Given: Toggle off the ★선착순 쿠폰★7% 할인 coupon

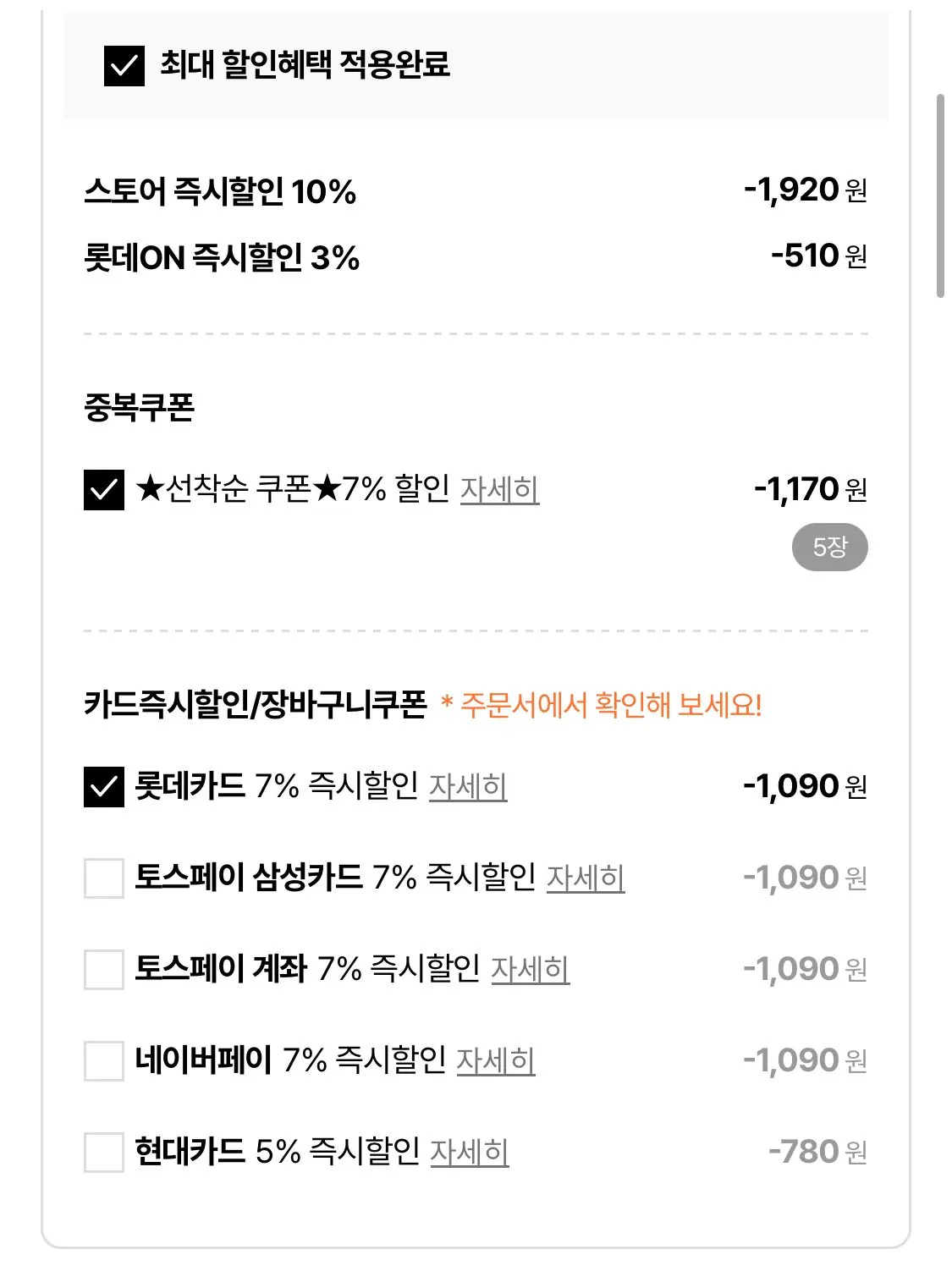Looking at the screenshot, I should [x=106, y=489].
